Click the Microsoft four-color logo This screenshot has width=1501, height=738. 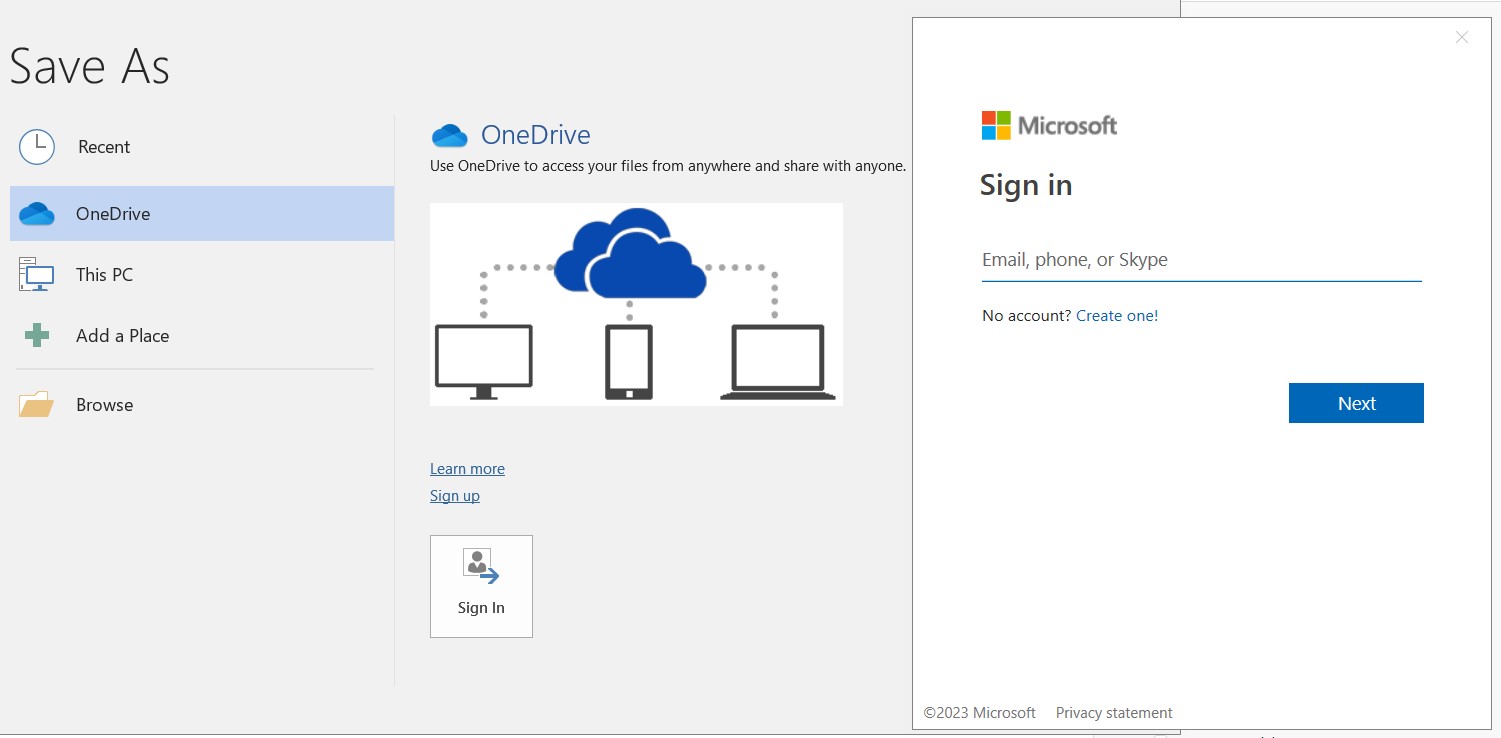coord(996,125)
